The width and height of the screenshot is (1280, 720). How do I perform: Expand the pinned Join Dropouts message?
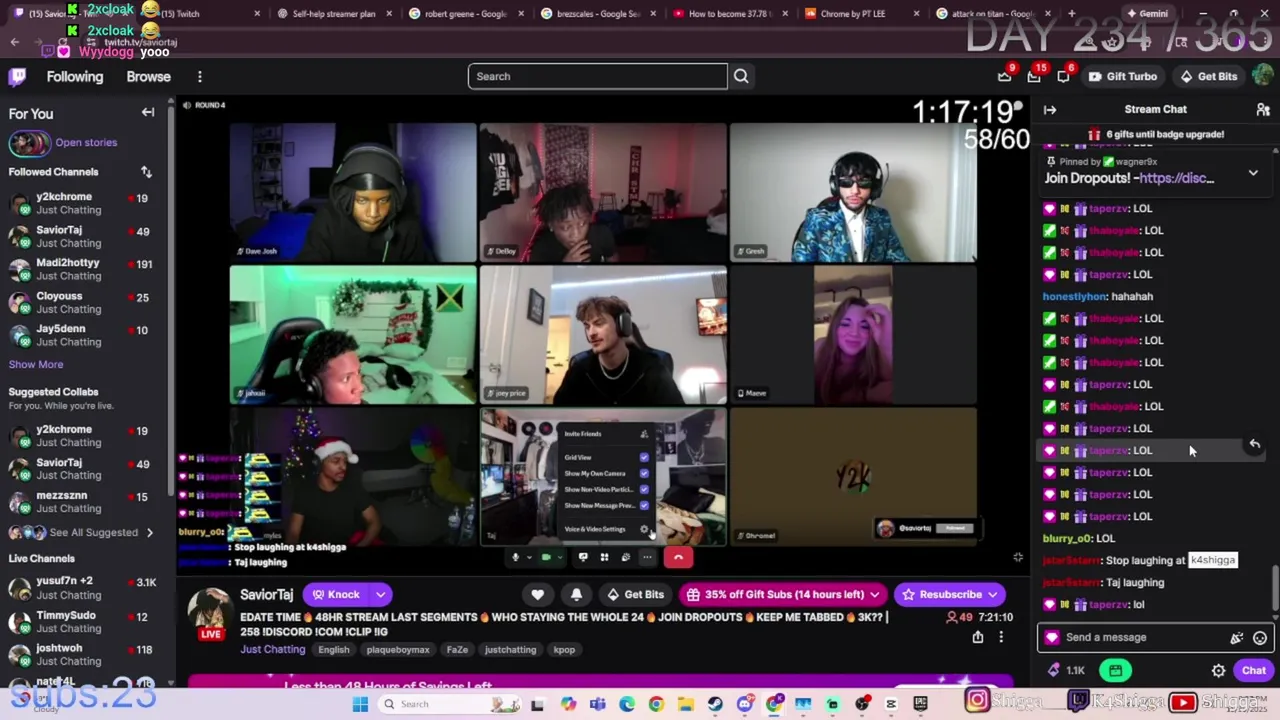click(1253, 173)
